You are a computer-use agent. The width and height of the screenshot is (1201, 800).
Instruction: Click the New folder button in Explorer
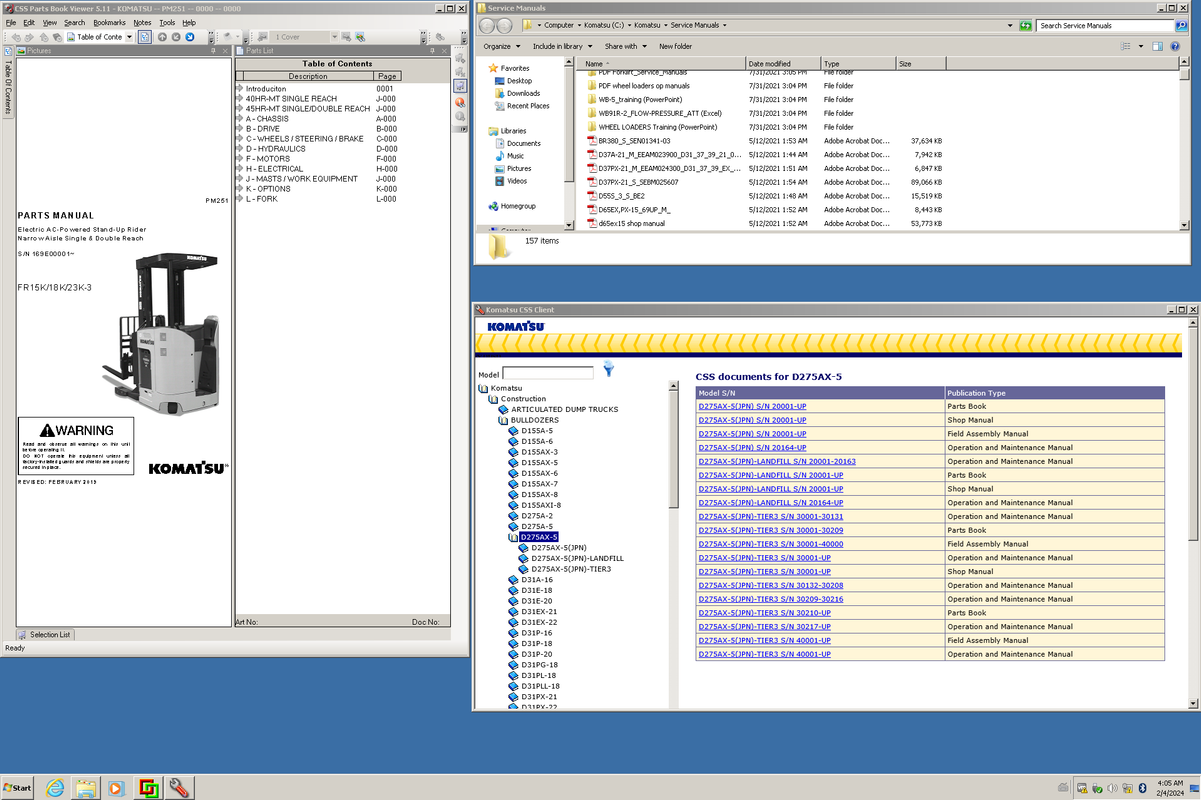click(675, 46)
